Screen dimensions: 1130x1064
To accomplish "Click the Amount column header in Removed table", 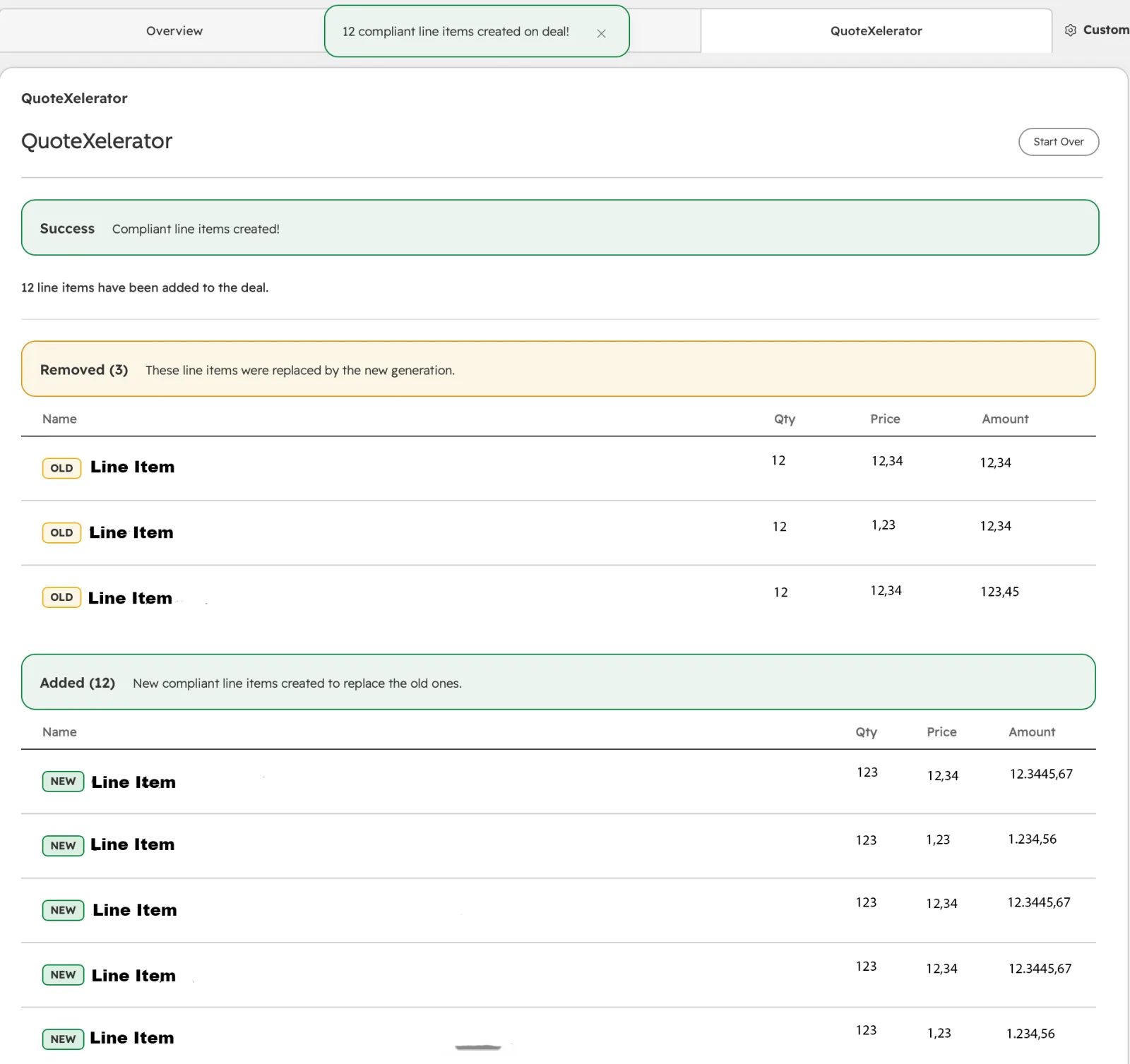I will tap(1005, 419).
